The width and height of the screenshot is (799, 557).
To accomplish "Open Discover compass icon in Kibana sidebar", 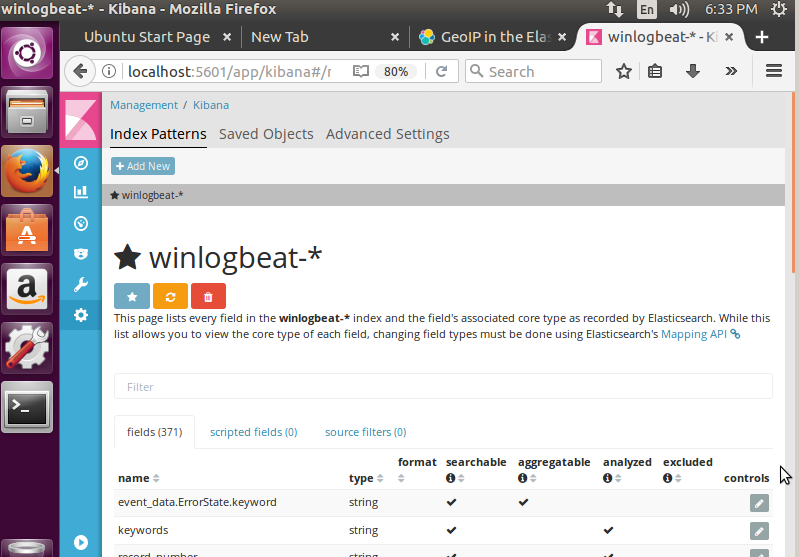I will point(81,163).
